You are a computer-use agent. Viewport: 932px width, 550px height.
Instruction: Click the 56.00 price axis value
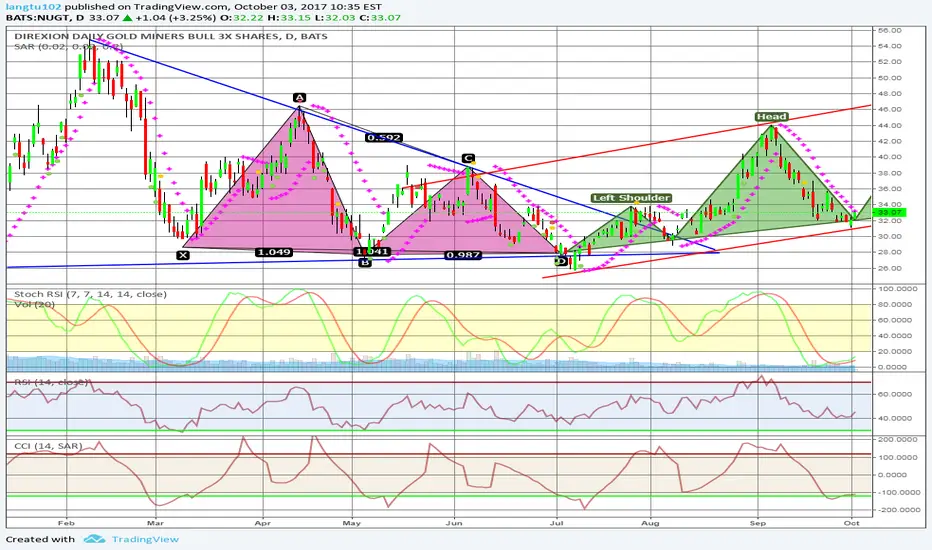click(890, 30)
